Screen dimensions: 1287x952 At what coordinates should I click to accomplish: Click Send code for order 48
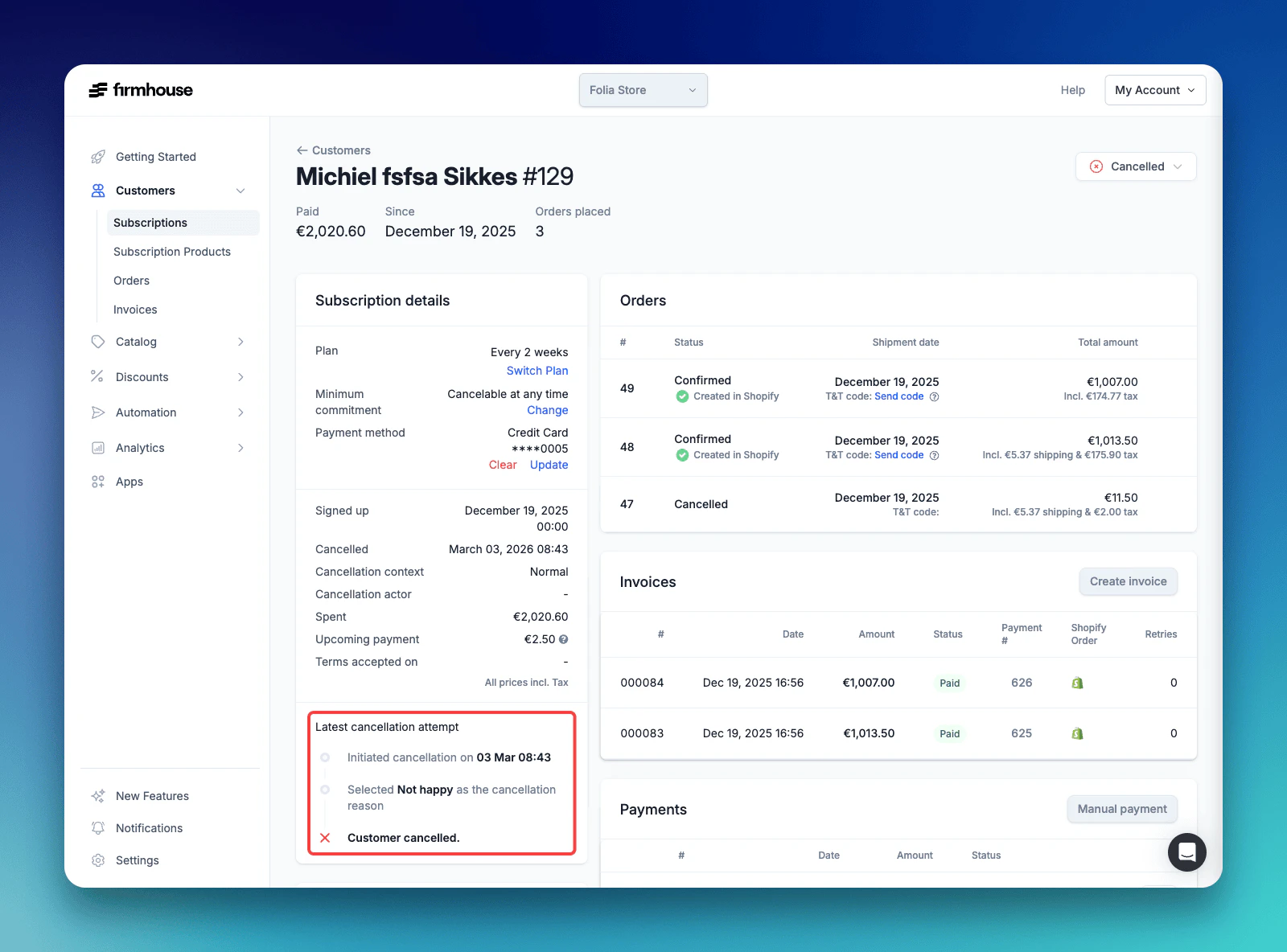click(x=899, y=455)
